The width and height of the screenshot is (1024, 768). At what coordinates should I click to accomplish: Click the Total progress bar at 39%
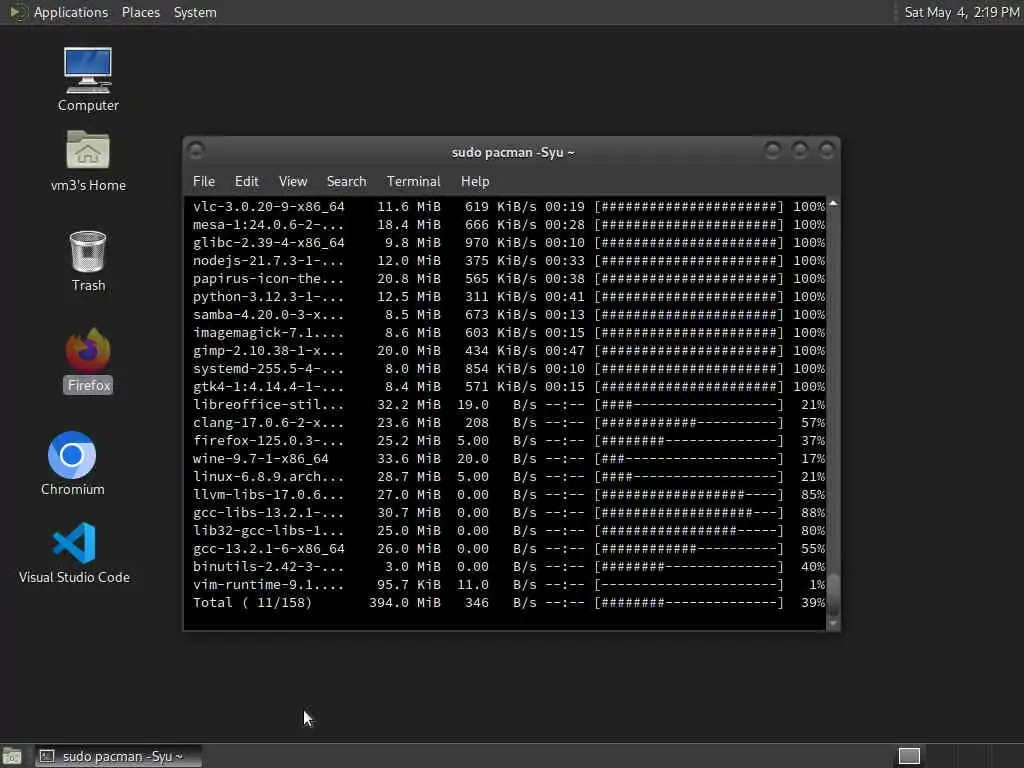click(x=688, y=603)
